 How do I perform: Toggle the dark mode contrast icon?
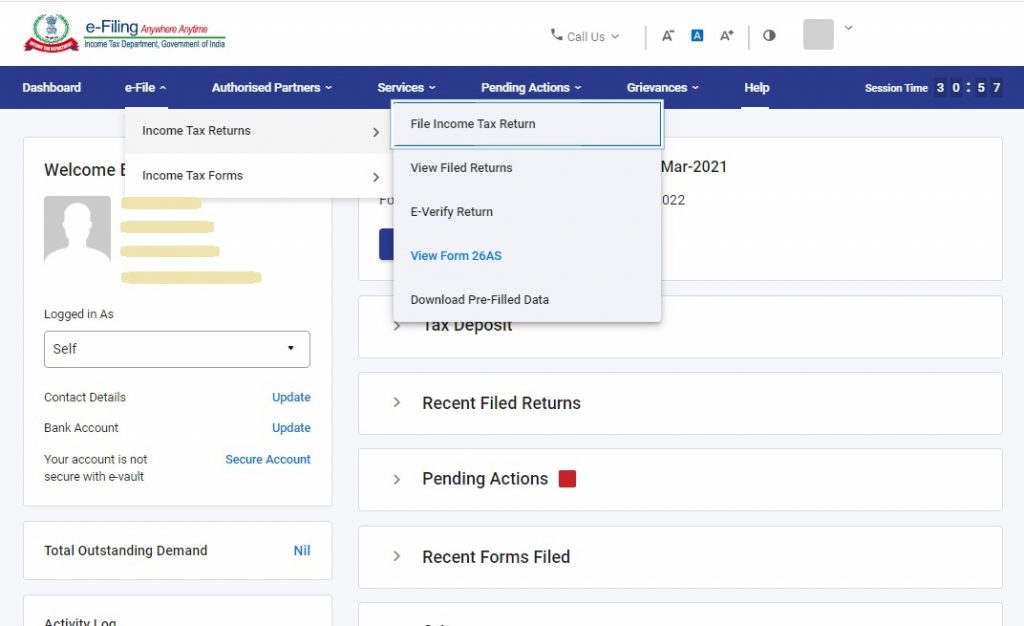768,35
